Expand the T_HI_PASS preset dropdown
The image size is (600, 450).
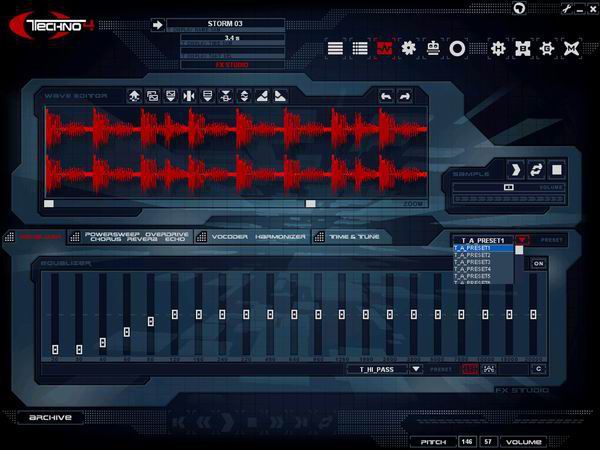pyautogui.click(x=415, y=369)
